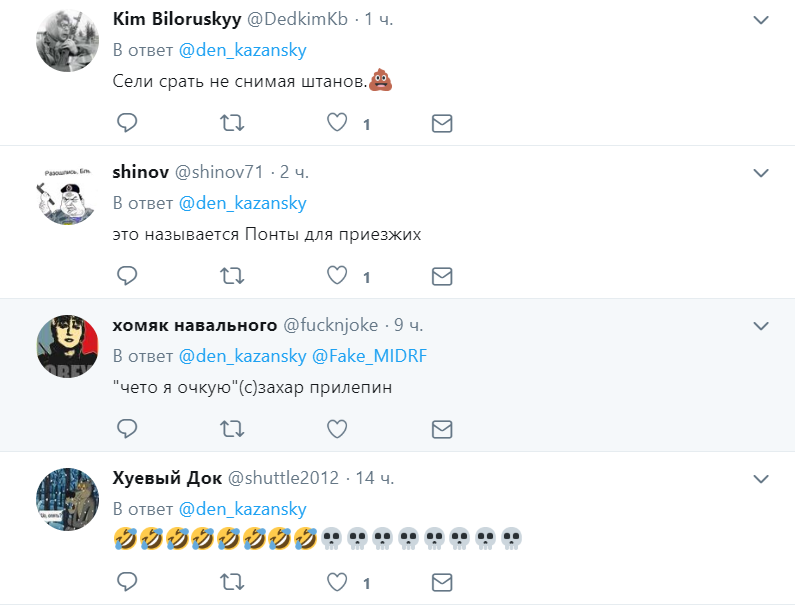Open @den_kazansky link in shinov's reply

[x=242, y=203]
